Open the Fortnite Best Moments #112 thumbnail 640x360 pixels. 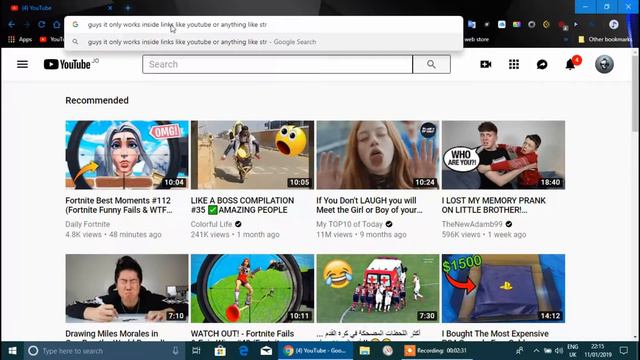point(127,155)
